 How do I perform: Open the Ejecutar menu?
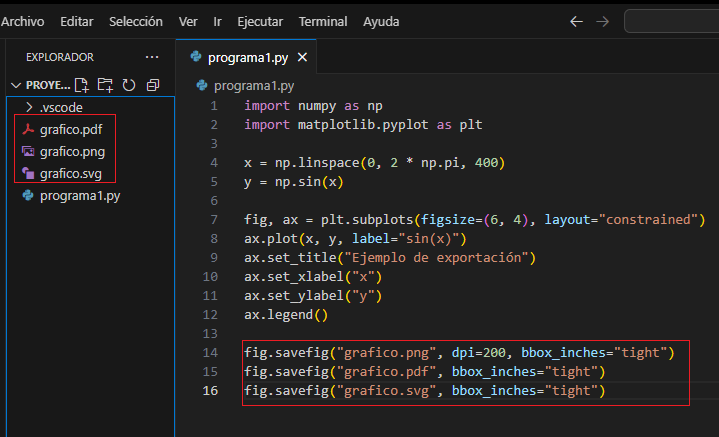pos(260,21)
